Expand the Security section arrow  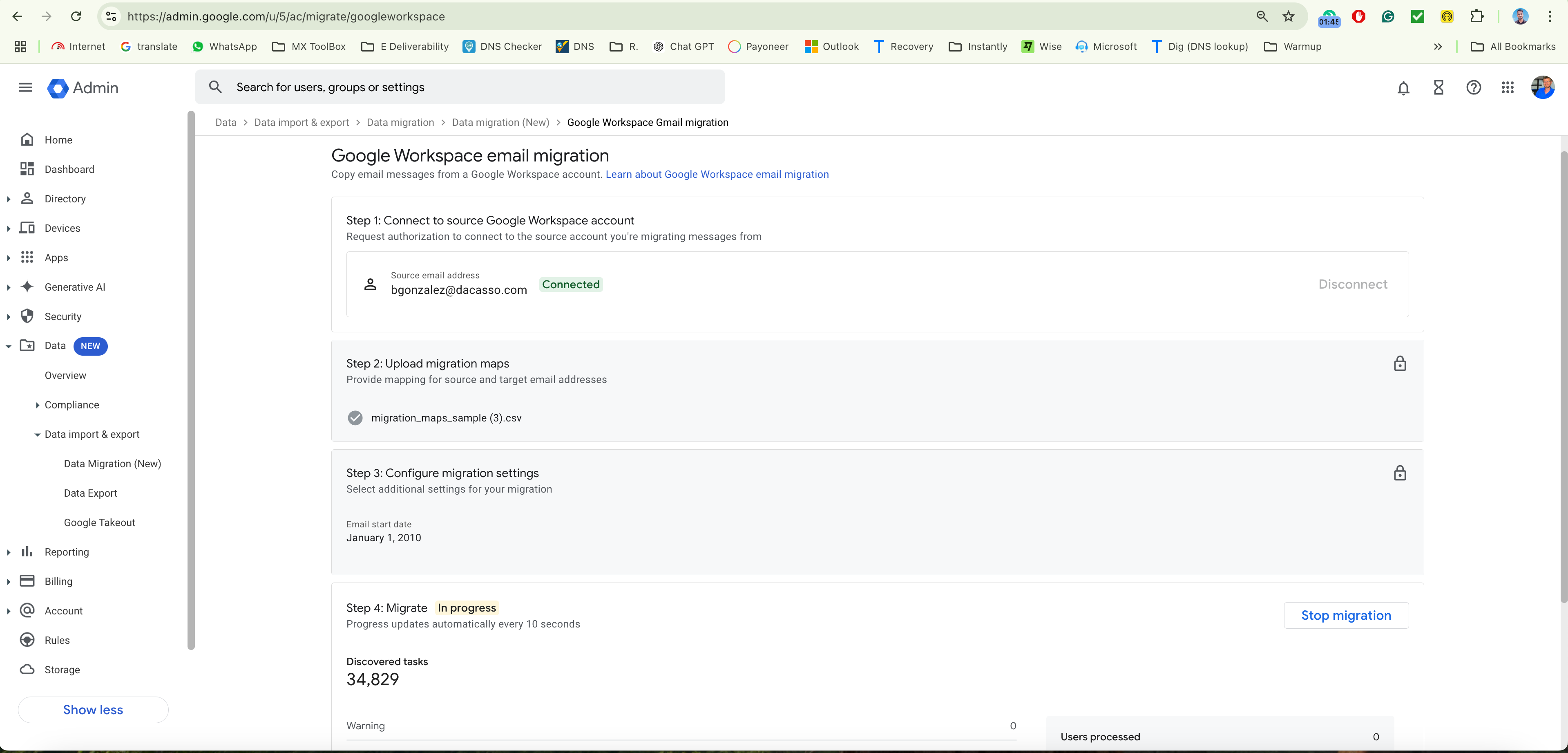[9, 317]
